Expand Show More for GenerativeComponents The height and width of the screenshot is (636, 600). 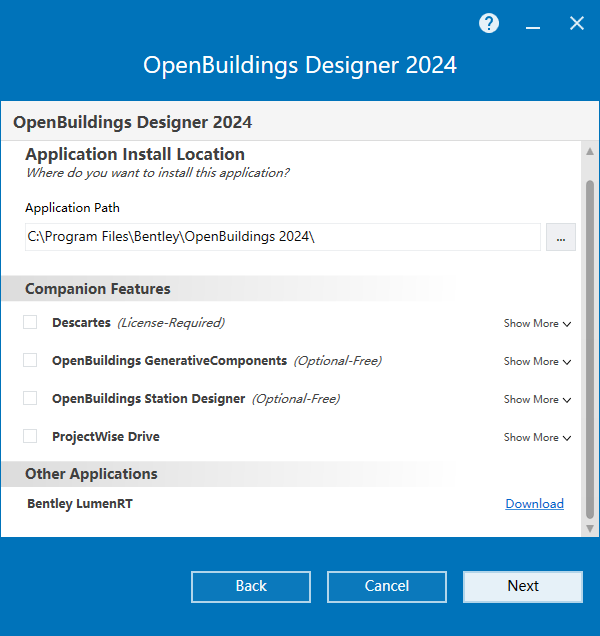pyautogui.click(x=537, y=362)
